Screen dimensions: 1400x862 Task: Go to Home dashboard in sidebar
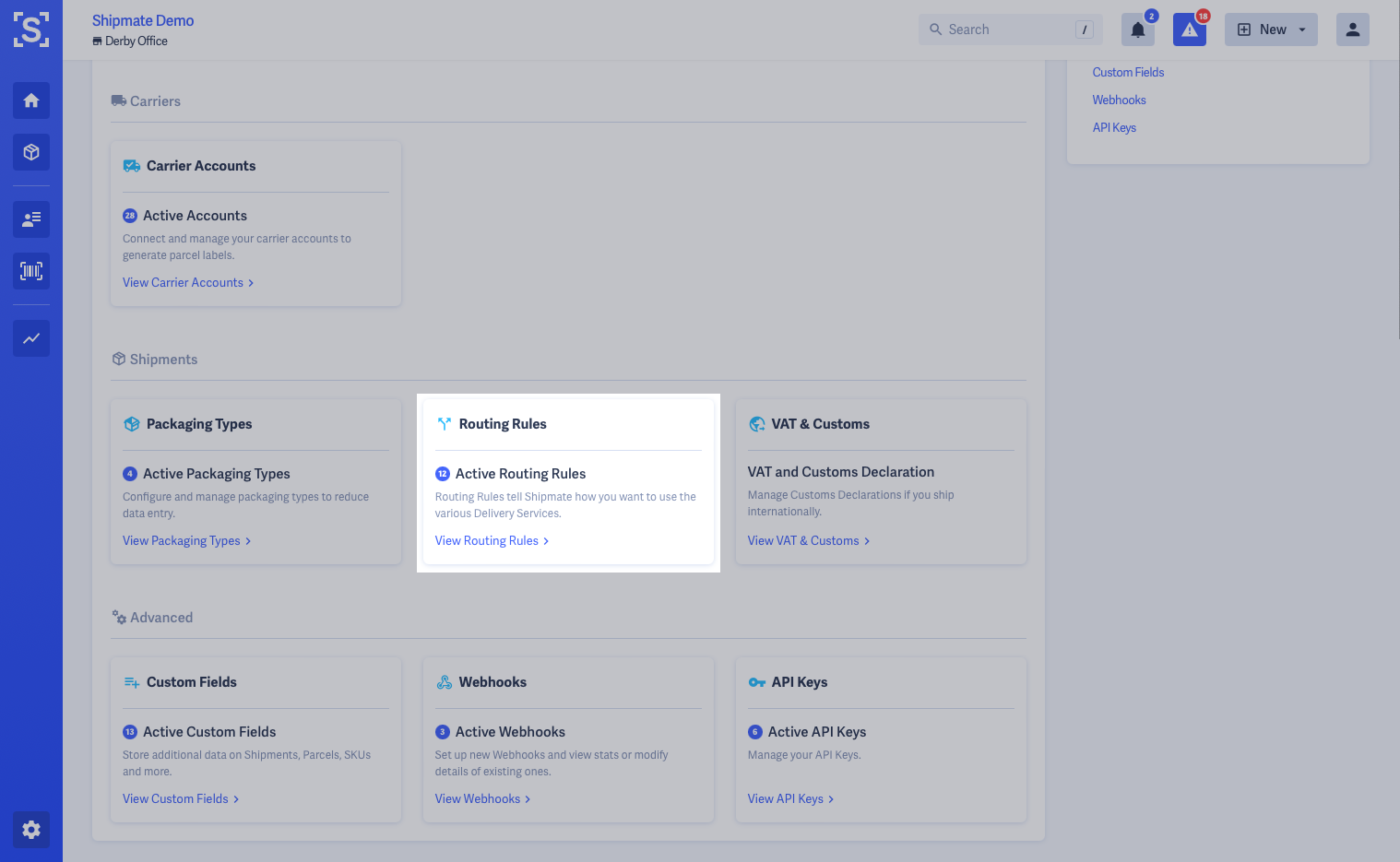(x=31, y=100)
